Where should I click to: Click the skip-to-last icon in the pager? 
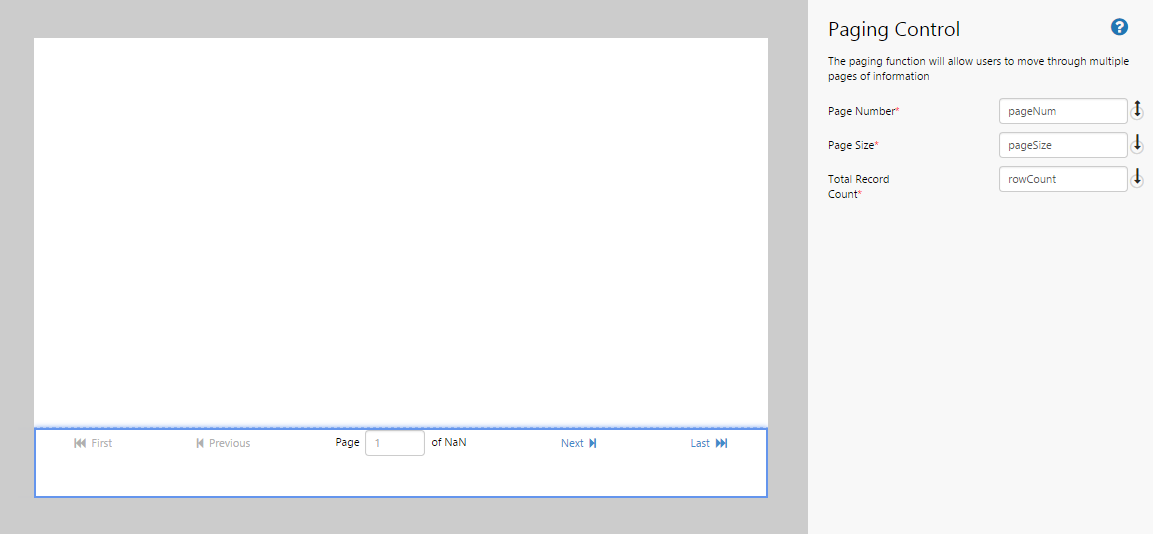coord(721,443)
